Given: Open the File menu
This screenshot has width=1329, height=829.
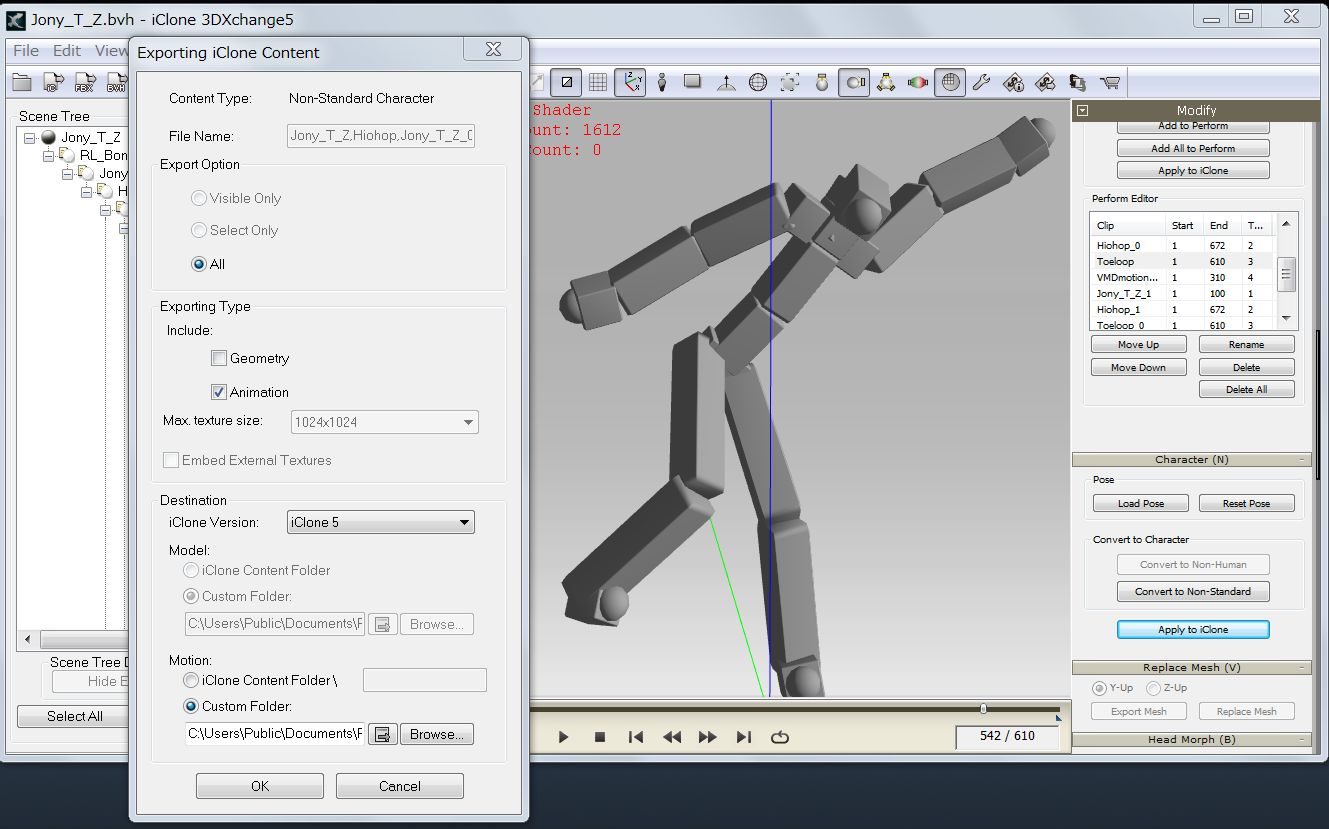Looking at the screenshot, I should (x=26, y=50).
